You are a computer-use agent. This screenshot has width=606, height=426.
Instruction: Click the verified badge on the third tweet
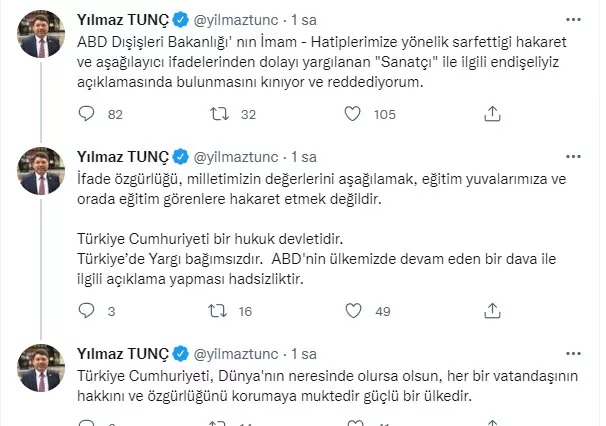tap(181, 352)
